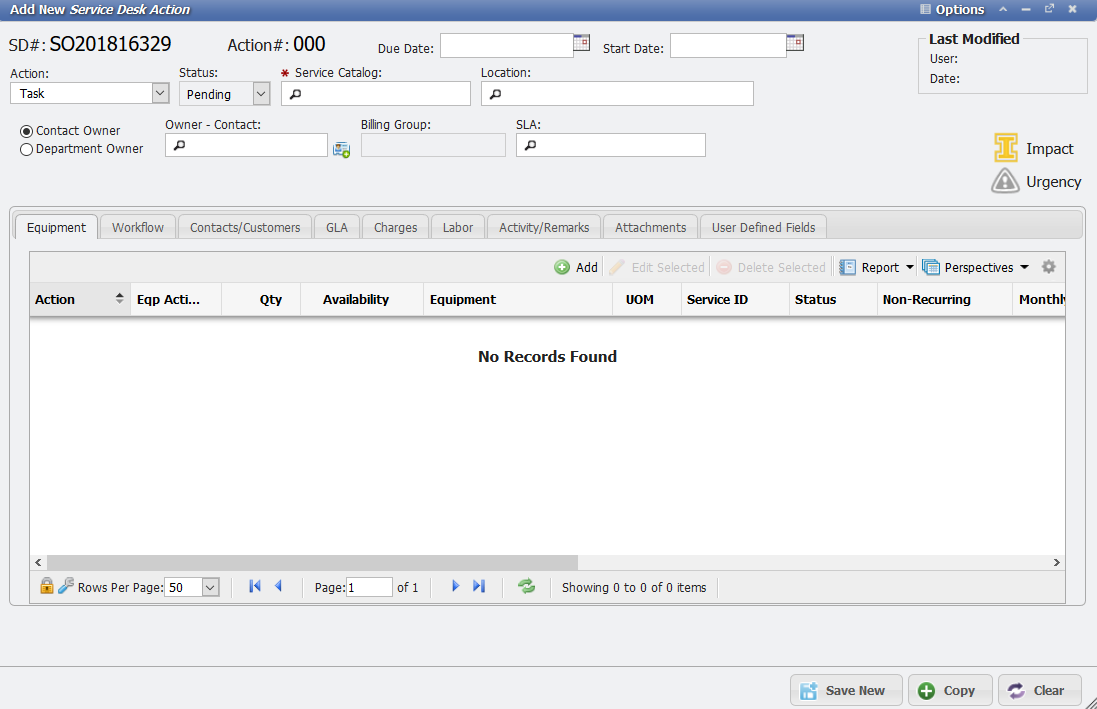Open the Attachments tab
This screenshot has width=1097, height=709.
(650, 227)
